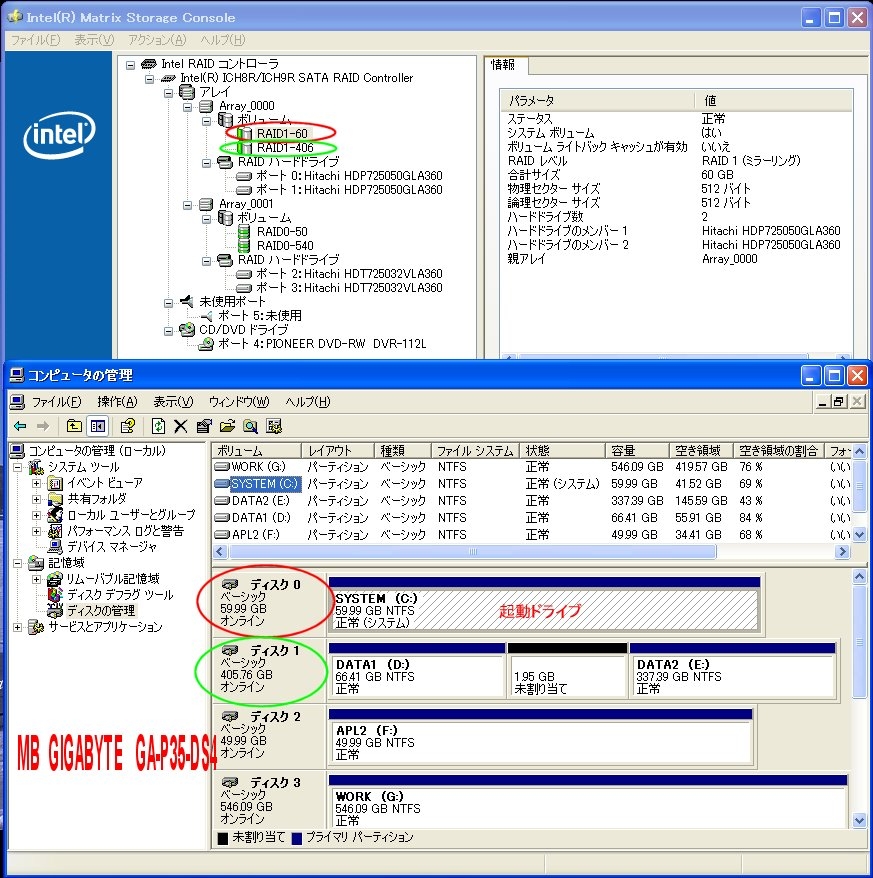Image resolution: width=873 pixels, height=878 pixels.
Task: Collapse the CD/DVD ドライブ node
Action: [168, 331]
